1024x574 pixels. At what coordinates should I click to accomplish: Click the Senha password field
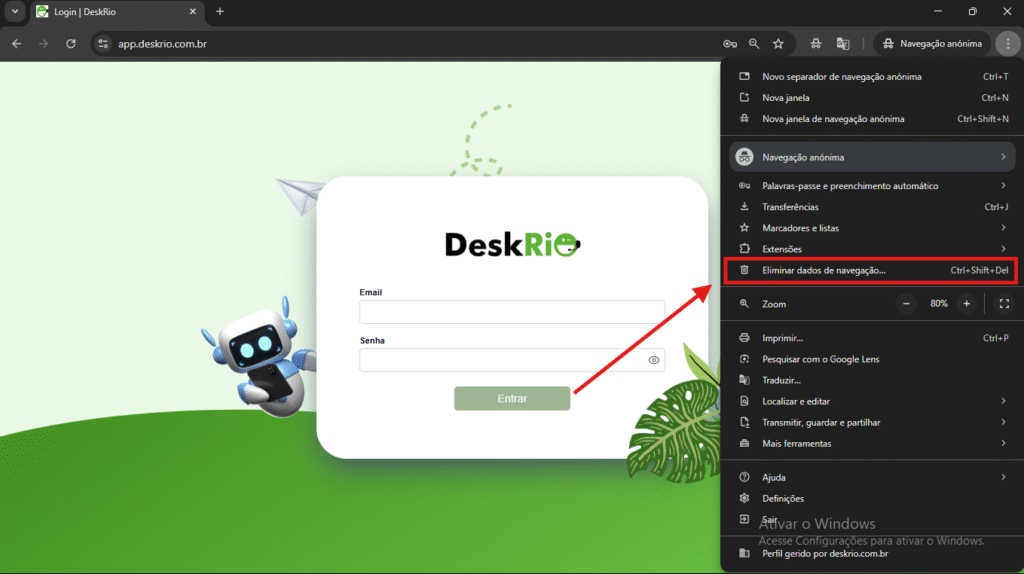(x=512, y=360)
